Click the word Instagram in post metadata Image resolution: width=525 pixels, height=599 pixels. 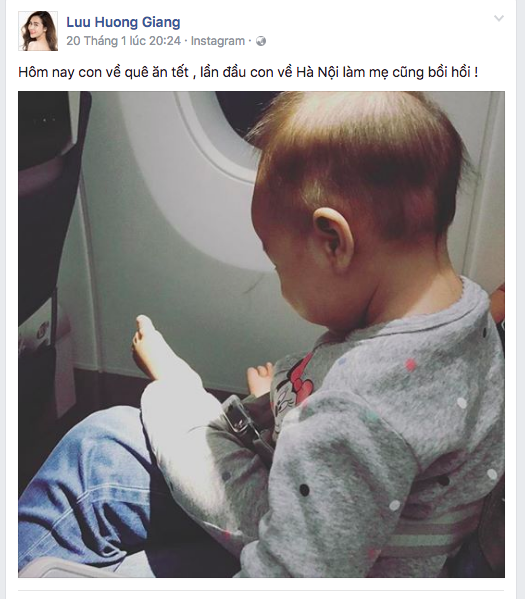tap(218, 41)
